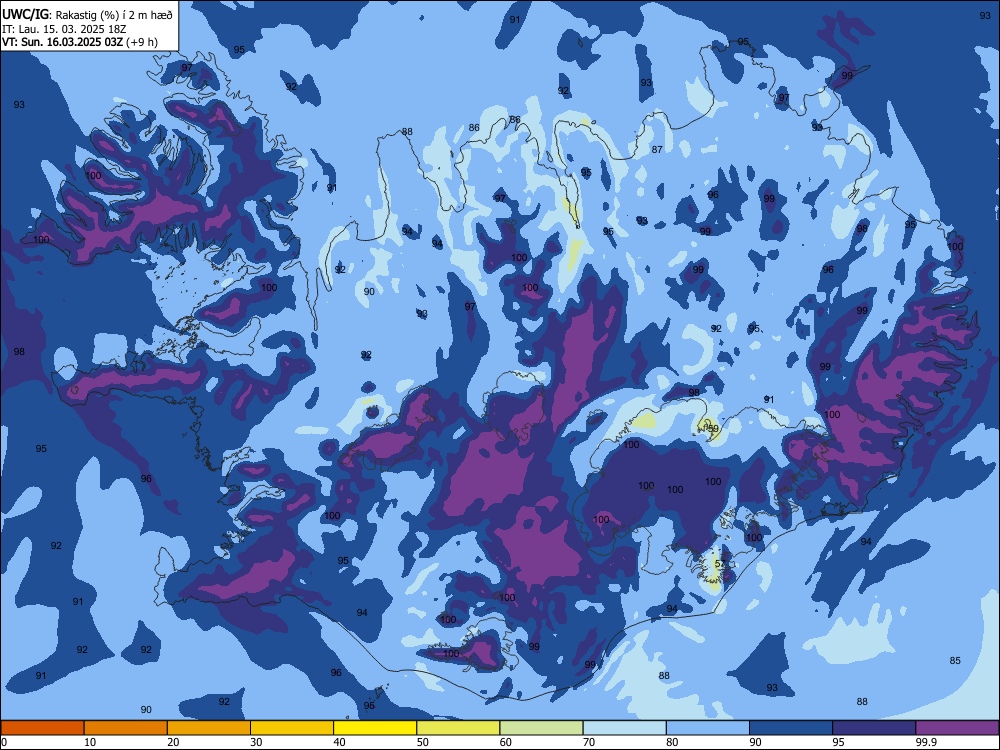This screenshot has width=1000, height=750.
Task: Click the 50–60 pale yellow legend swatch
Action: coord(458,728)
